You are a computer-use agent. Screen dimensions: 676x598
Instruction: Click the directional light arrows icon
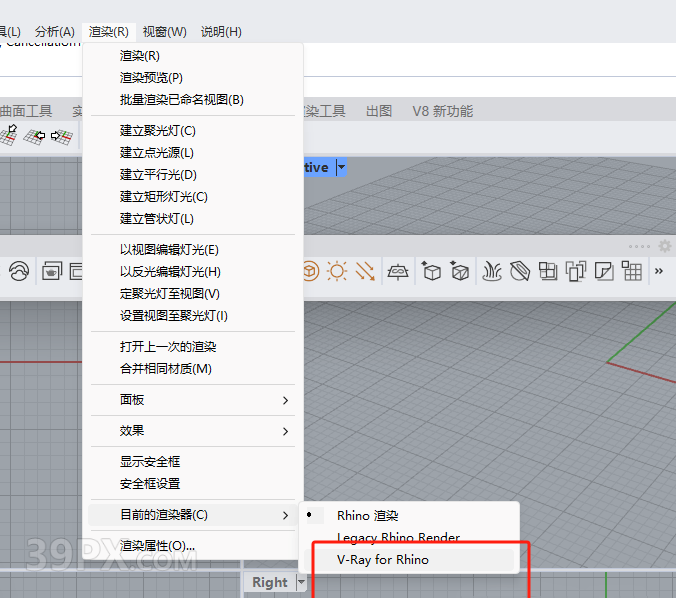[x=365, y=270]
